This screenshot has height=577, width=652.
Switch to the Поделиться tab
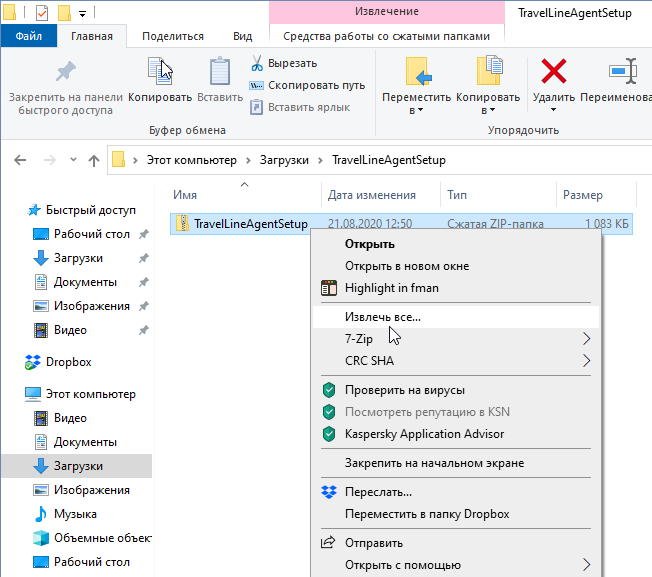coord(173,37)
